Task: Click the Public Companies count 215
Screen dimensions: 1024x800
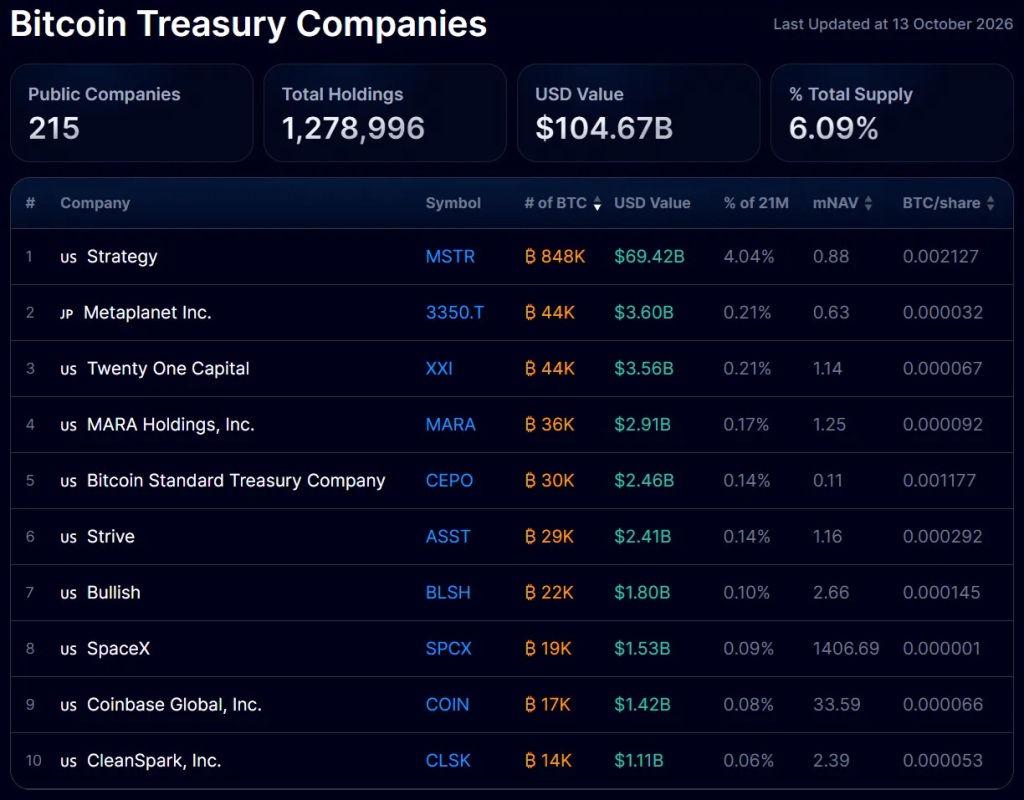Action: click(x=54, y=128)
